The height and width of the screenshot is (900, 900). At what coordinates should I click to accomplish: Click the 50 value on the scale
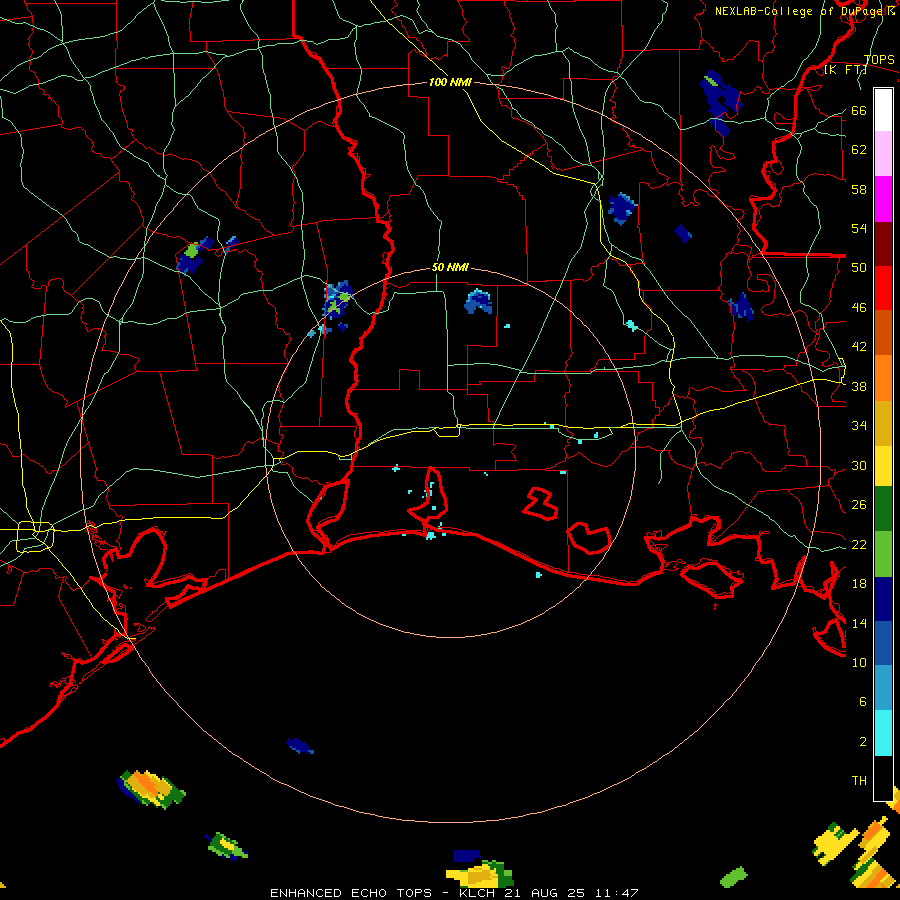[x=859, y=267]
